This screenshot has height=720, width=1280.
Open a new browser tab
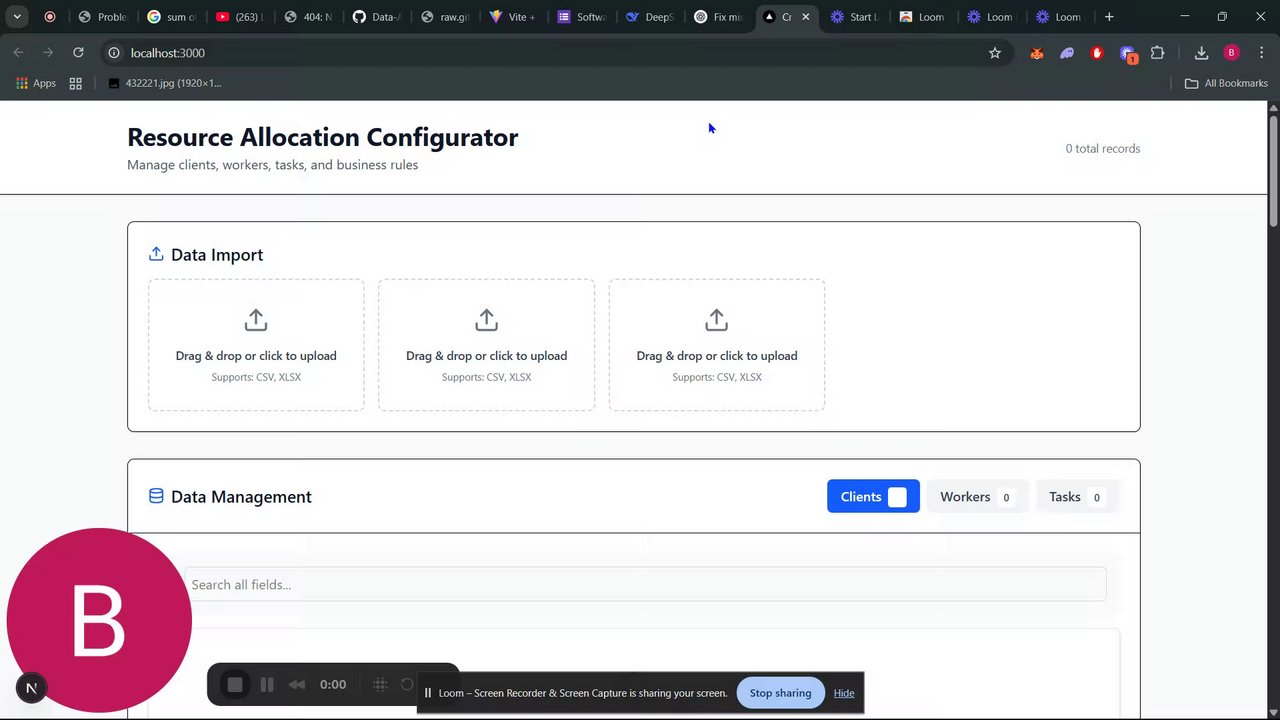(1109, 17)
